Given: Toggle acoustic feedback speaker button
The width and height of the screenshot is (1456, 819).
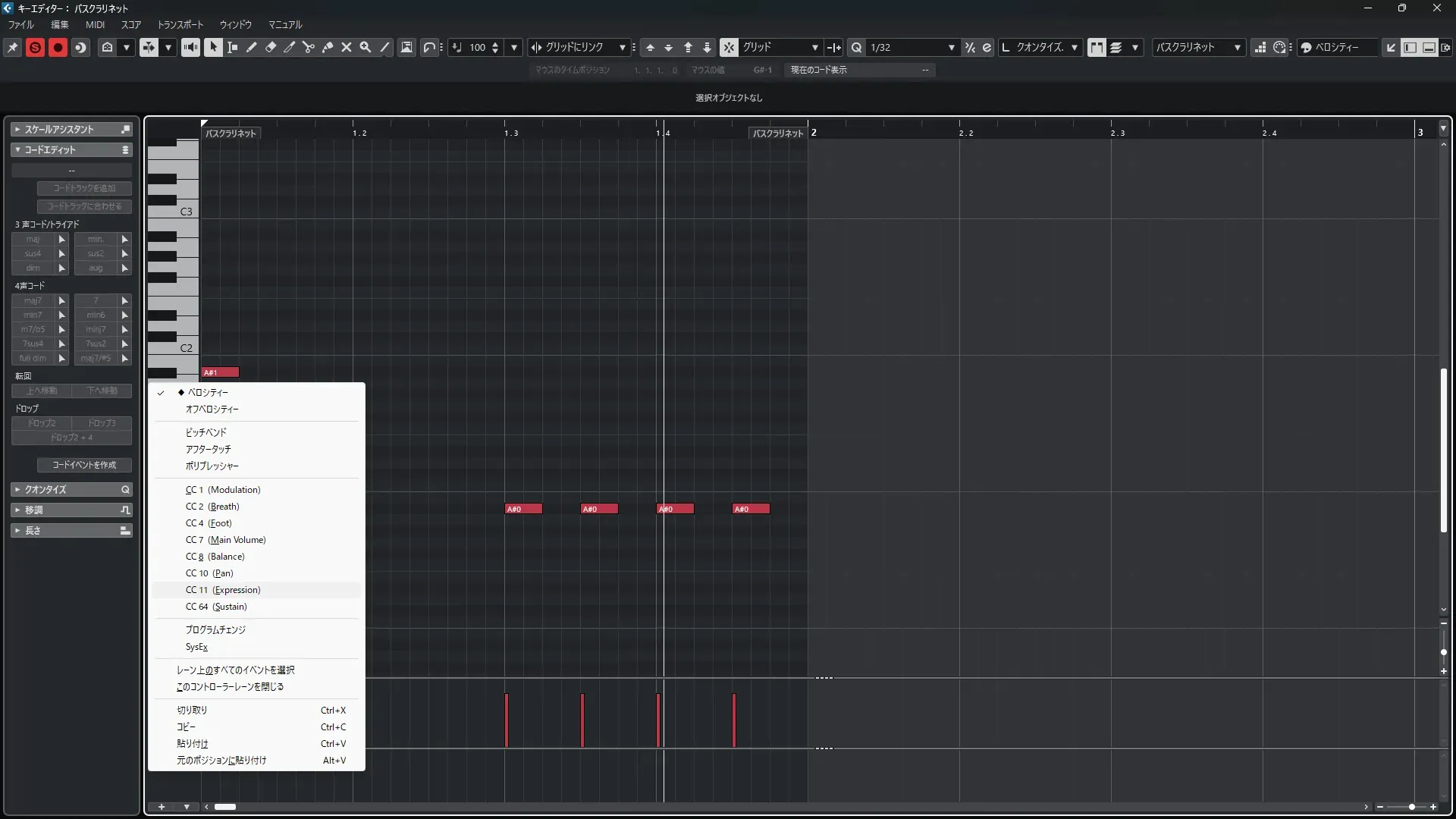Looking at the screenshot, I should coord(190,47).
